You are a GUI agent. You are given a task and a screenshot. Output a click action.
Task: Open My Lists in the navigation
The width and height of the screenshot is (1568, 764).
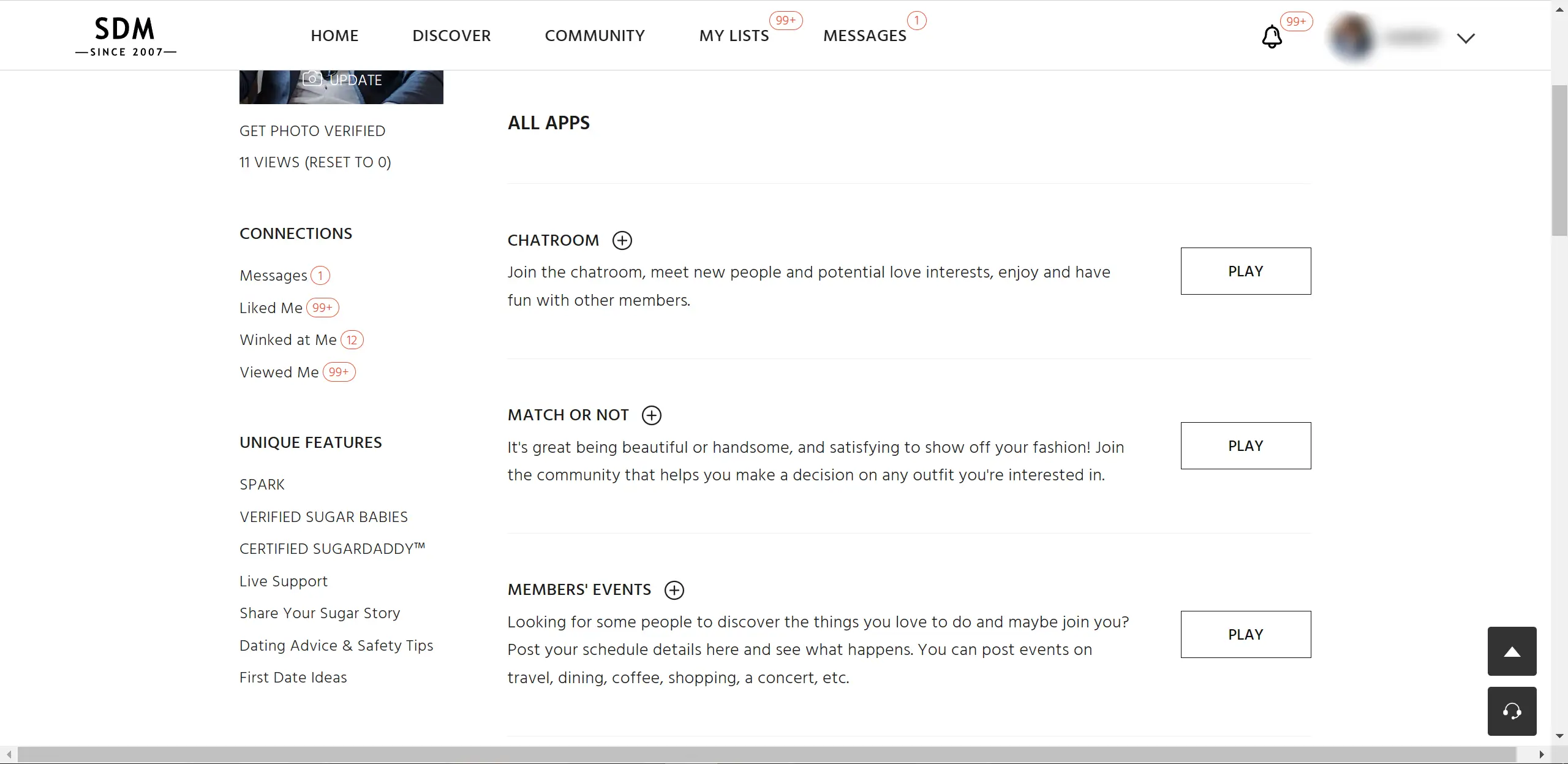pos(734,36)
